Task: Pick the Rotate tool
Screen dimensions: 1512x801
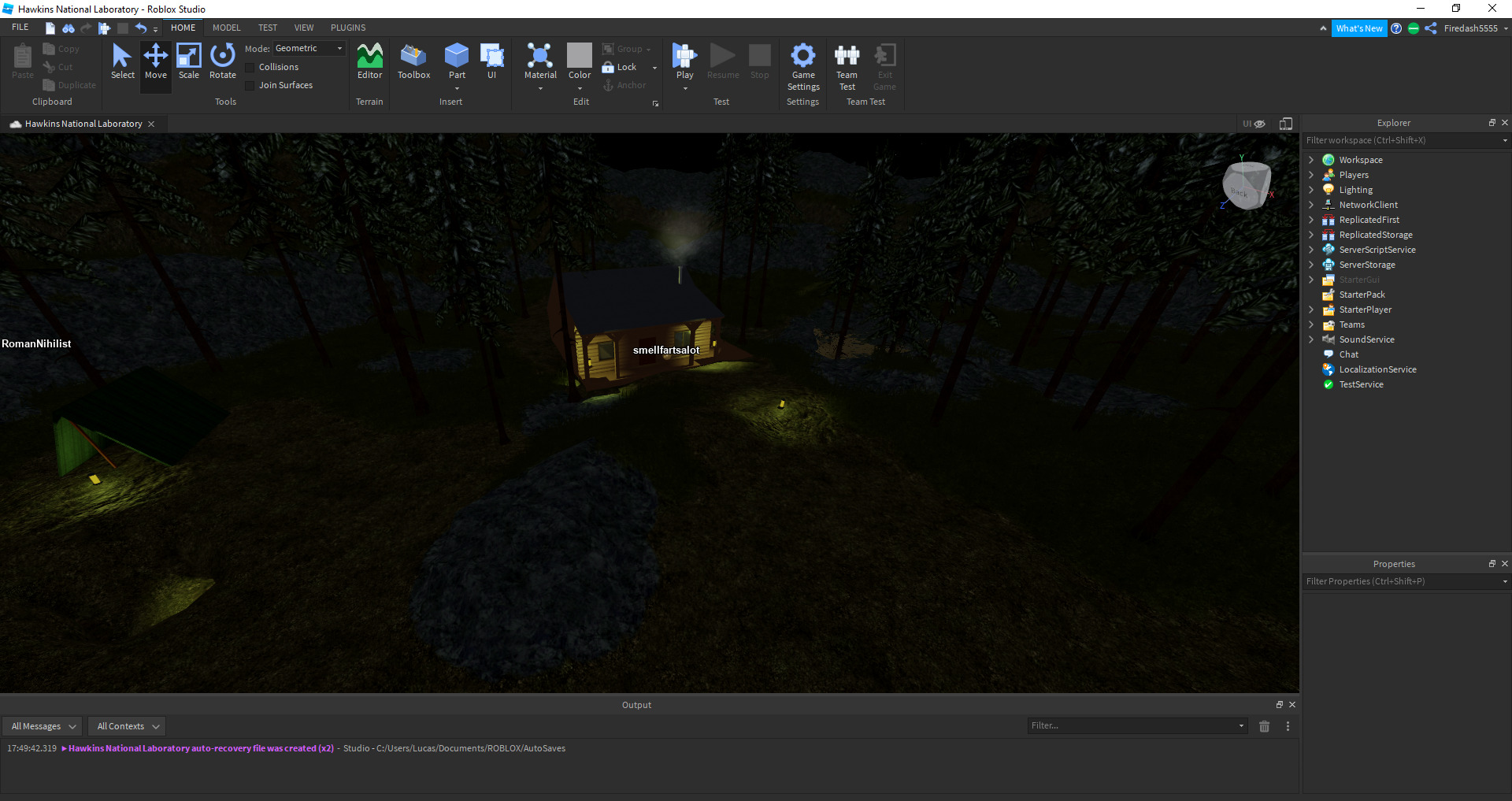Action: [x=223, y=61]
